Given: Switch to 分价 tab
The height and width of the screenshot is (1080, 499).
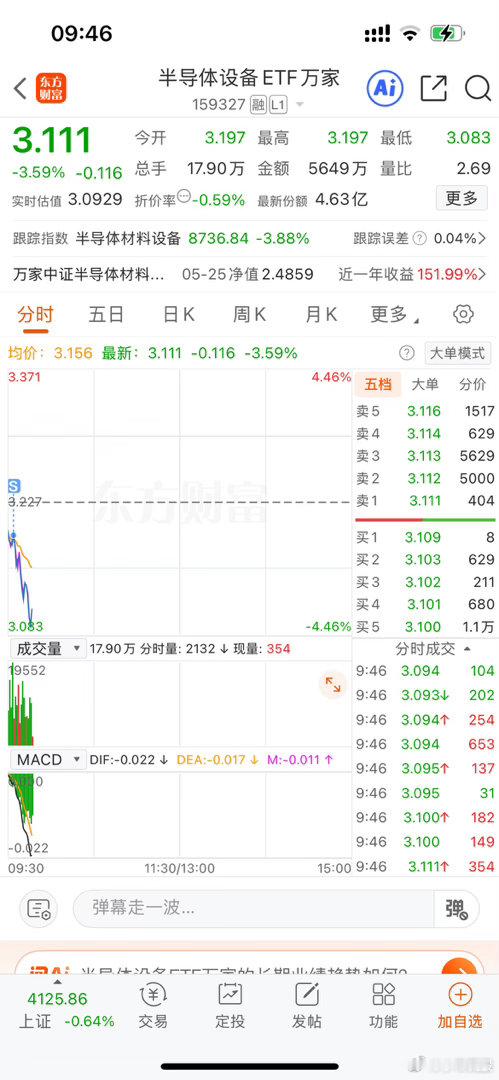Looking at the screenshot, I should [x=472, y=384].
